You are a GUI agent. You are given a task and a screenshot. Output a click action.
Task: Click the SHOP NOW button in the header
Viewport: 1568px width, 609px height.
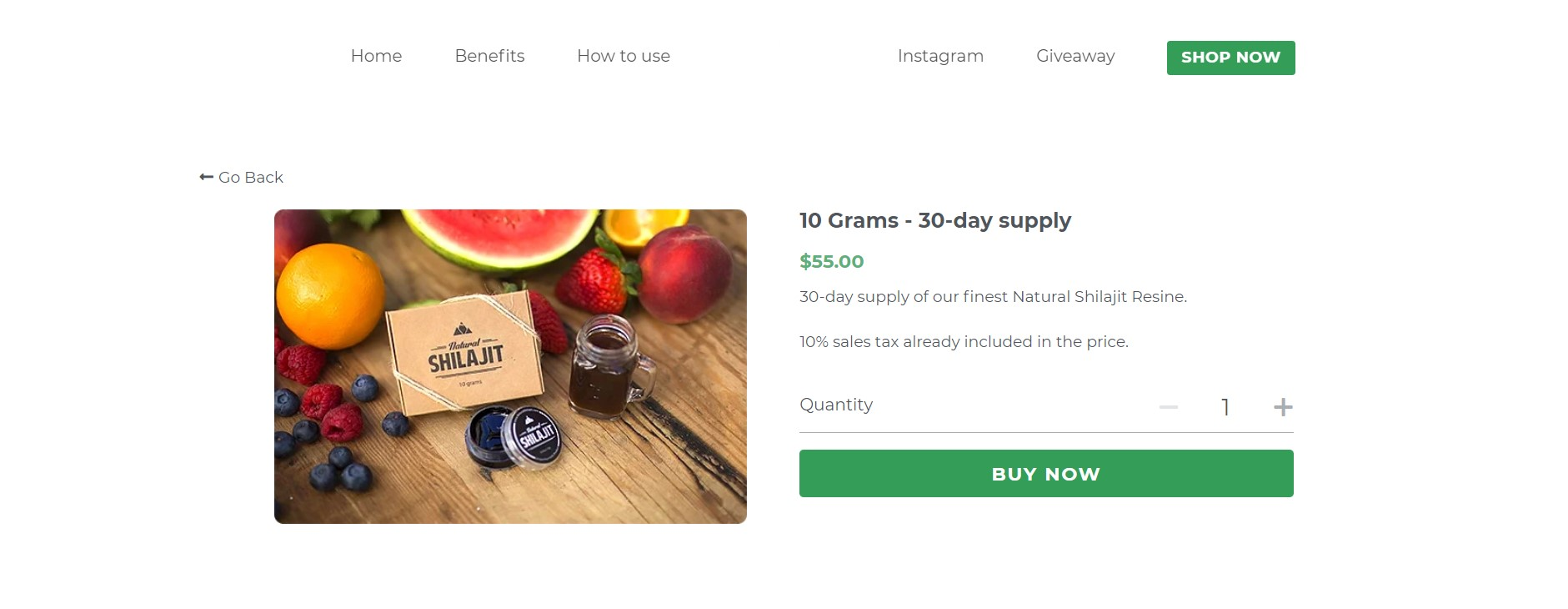pos(1230,57)
